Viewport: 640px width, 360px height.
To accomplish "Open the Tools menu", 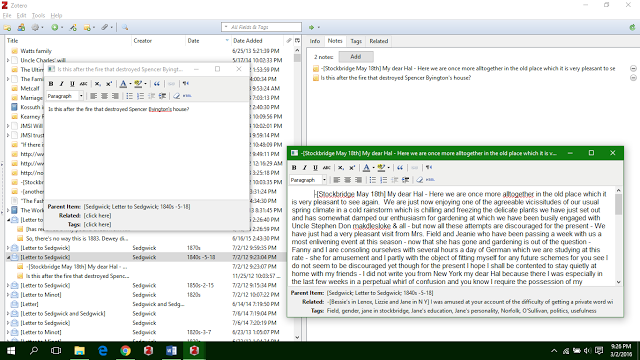I will coord(38,16).
